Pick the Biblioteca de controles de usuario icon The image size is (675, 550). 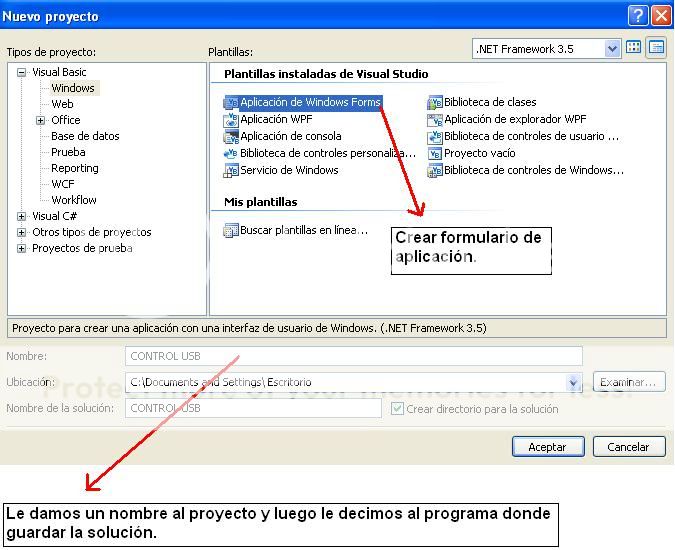[435, 136]
